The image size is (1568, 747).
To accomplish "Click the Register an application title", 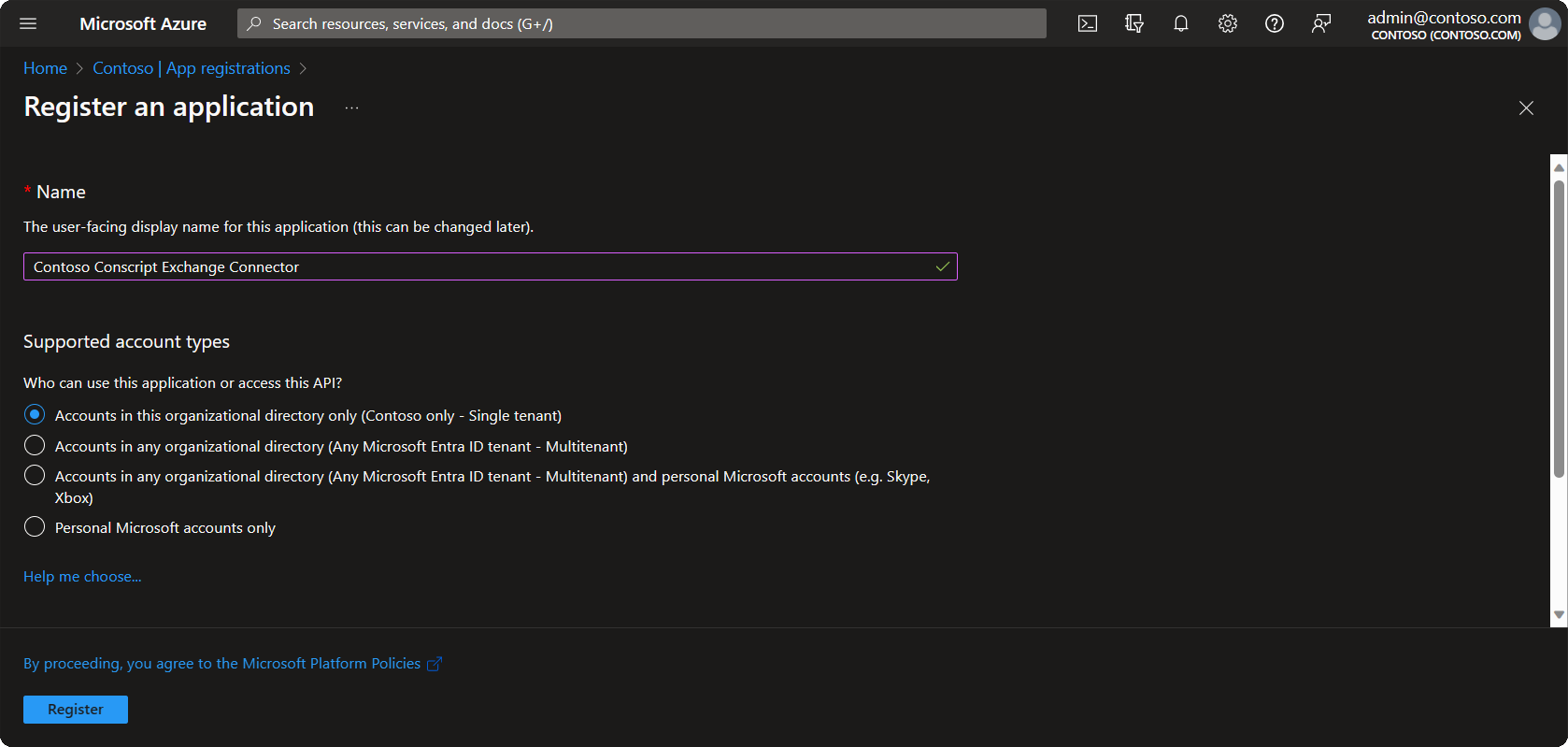I will coord(169,107).
